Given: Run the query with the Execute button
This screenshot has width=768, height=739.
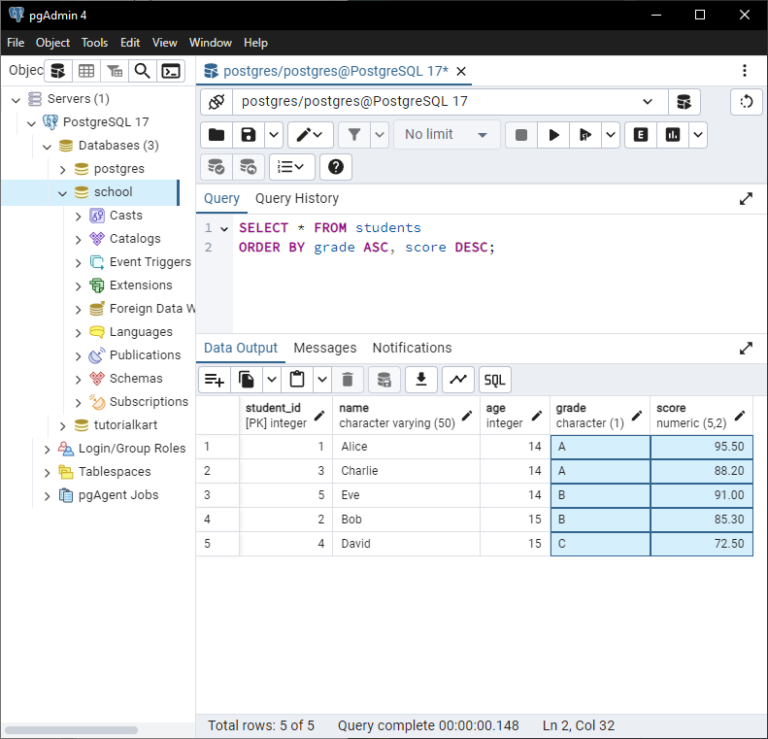Looking at the screenshot, I should [553, 135].
